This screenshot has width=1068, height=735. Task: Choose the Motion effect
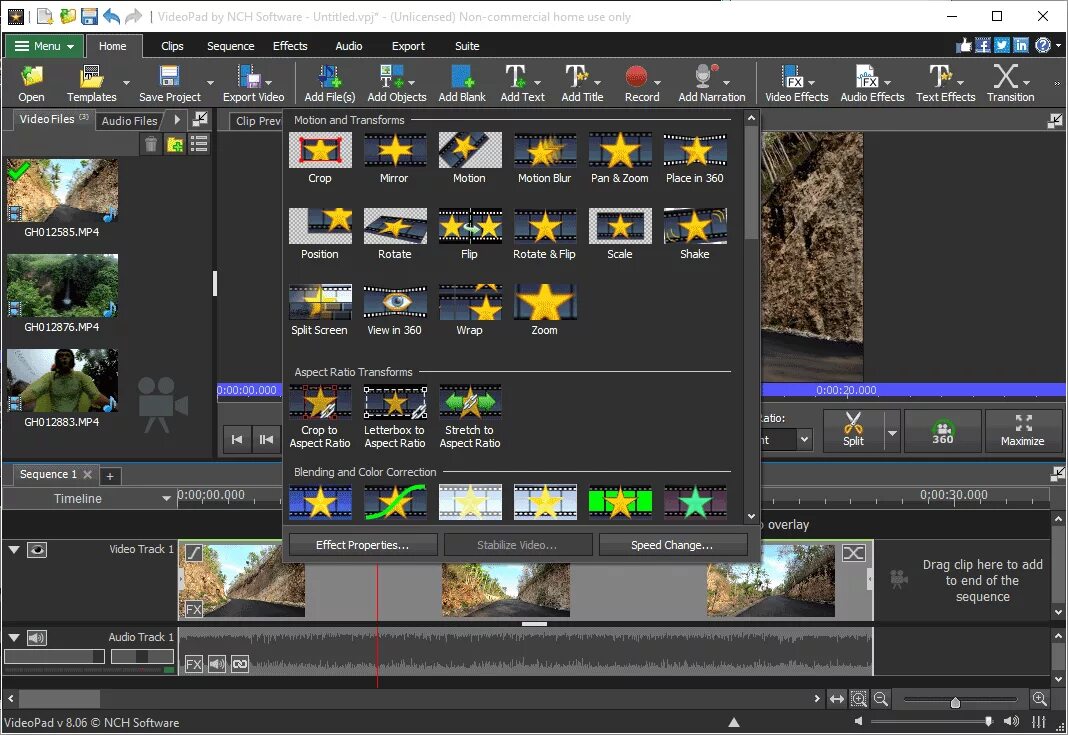click(x=469, y=158)
